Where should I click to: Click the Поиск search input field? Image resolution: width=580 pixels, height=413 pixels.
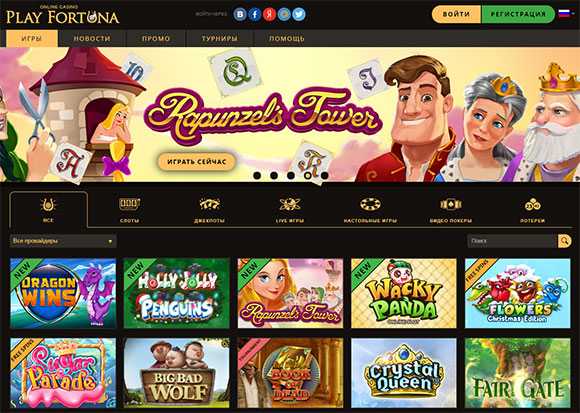[512, 241]
